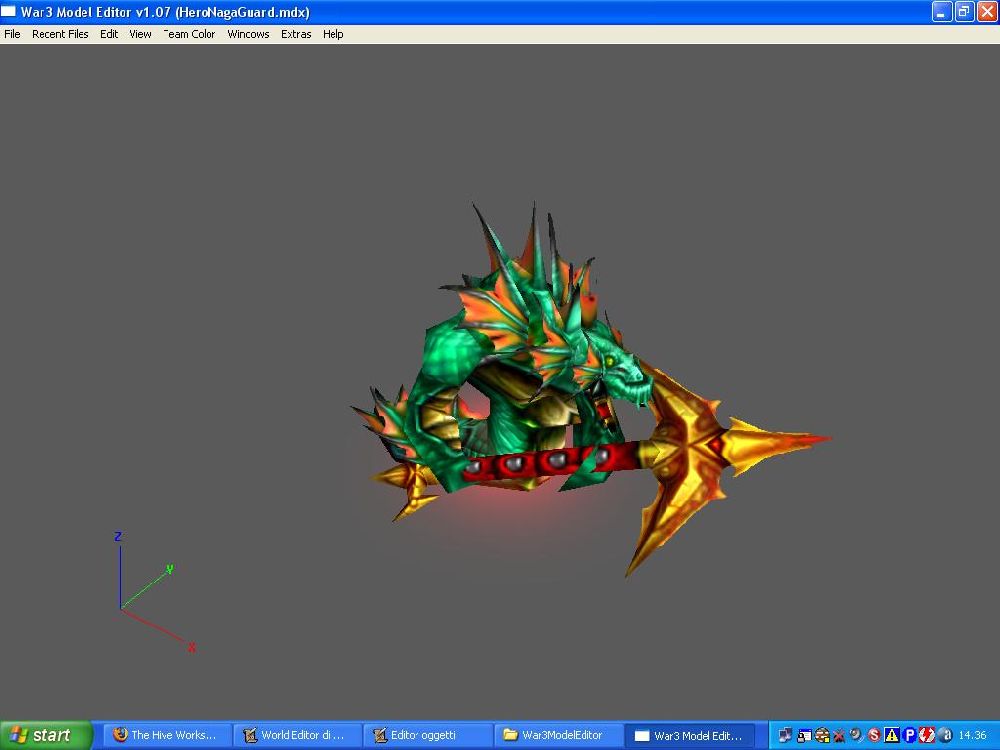Screen dimensions: 1000x750
Task: Switch to The Hive Workshop Firefox window
Action: tap(166, 735)
